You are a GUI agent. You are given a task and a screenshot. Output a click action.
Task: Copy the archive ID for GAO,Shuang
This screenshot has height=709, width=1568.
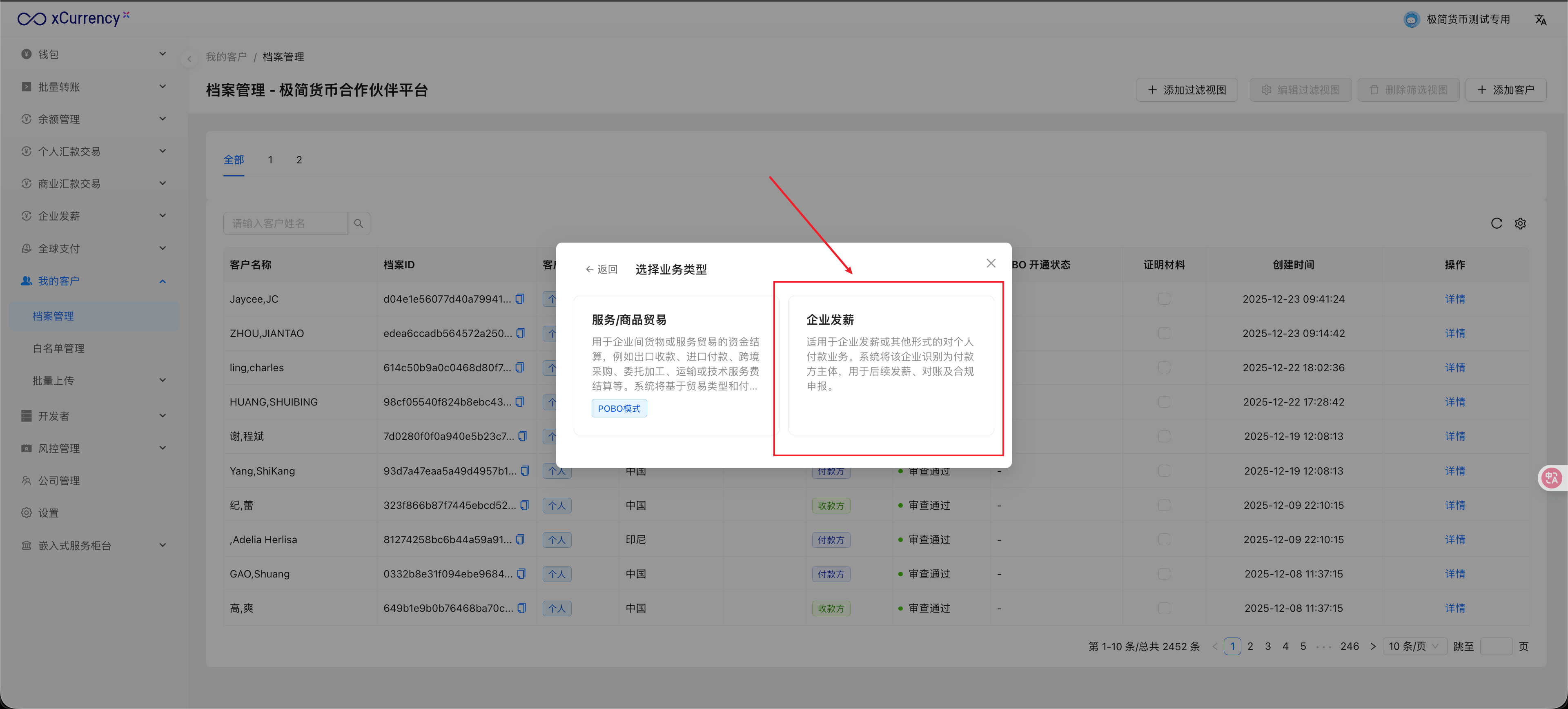521,573
